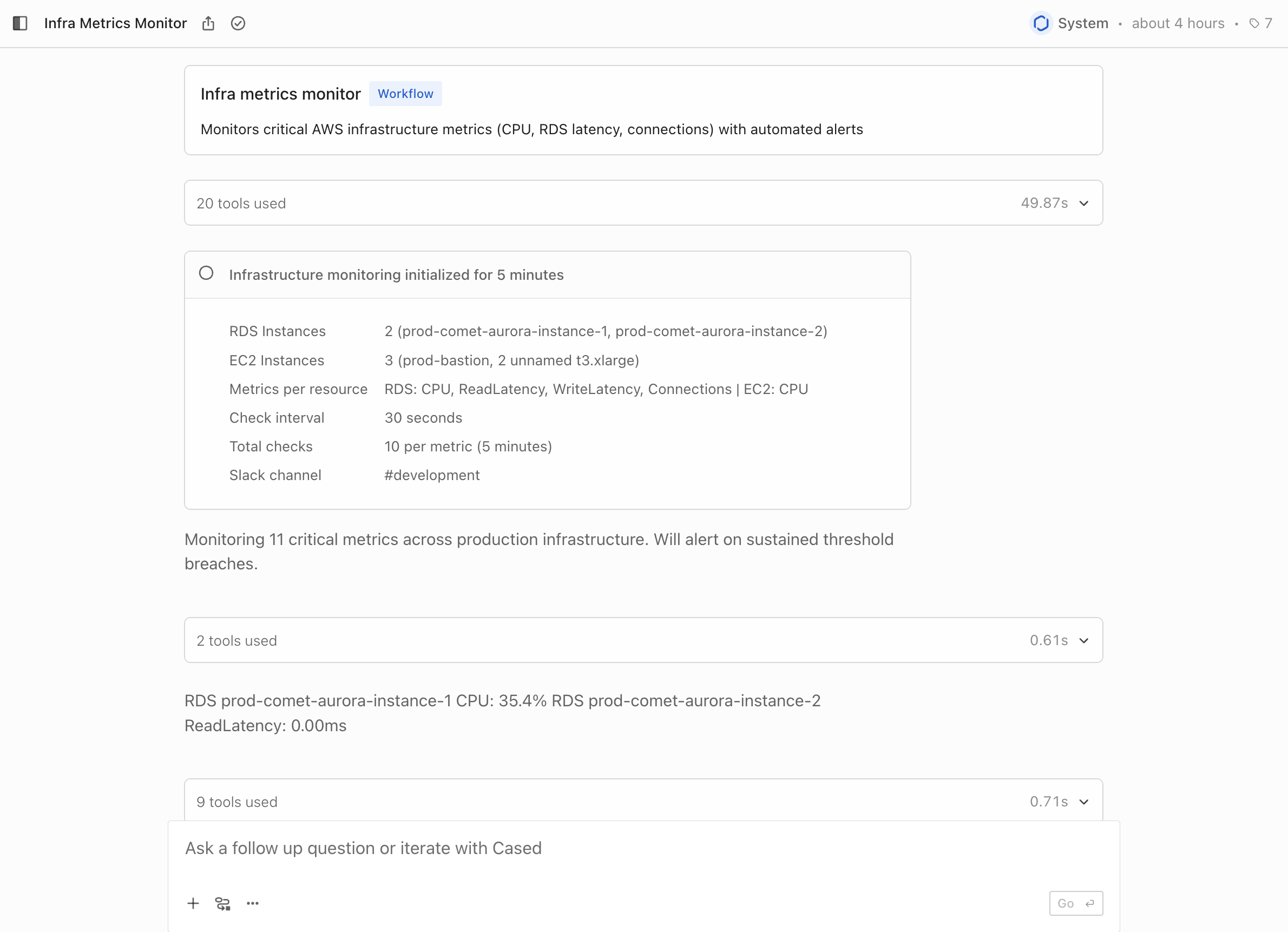Select the radio button beside Infrastructure monitoring initialized
The image size is (1288, 932).
[x=206, y=273]
